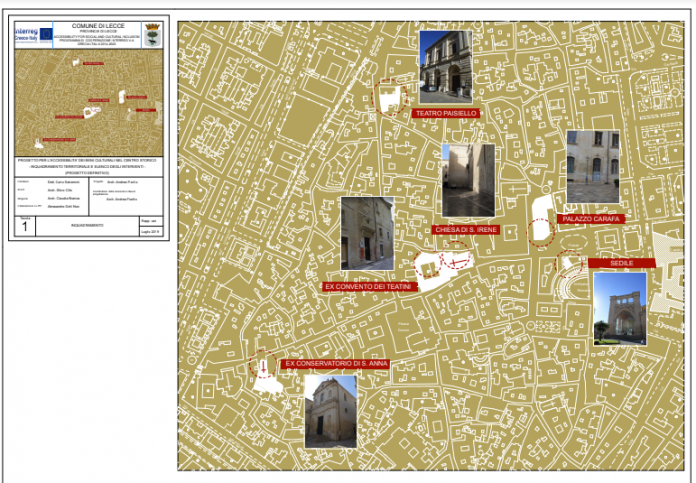
Task: Click the dashed circle marker at the Sedile
Action: point(568,264)
